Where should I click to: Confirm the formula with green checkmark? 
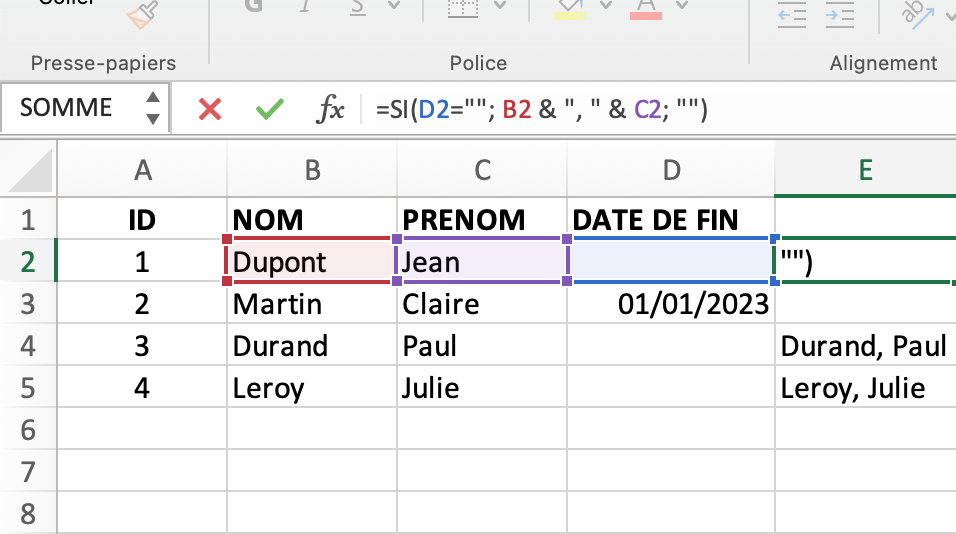[269, 109]
